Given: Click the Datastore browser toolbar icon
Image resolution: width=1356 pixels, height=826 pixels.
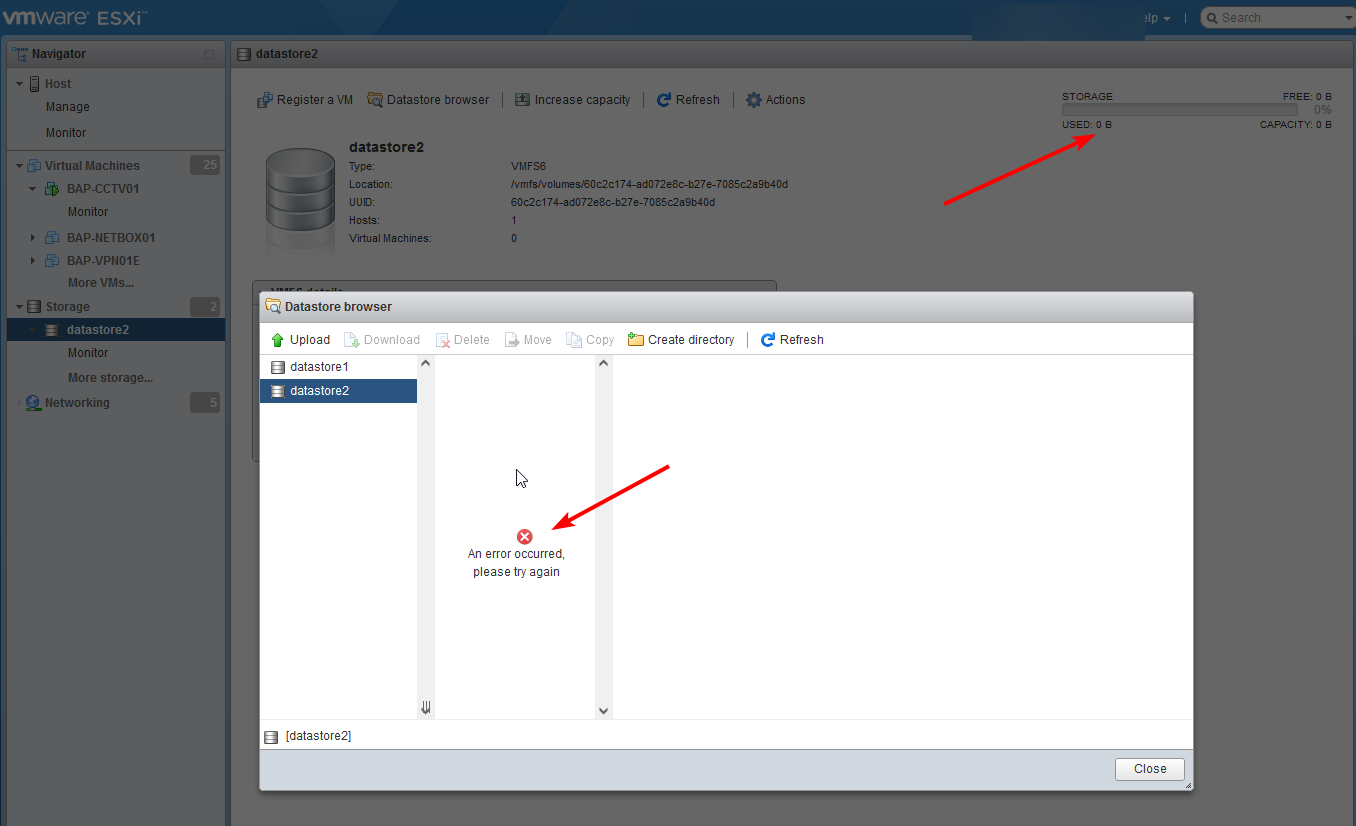Looking at the screenshot, I should 375,99.
